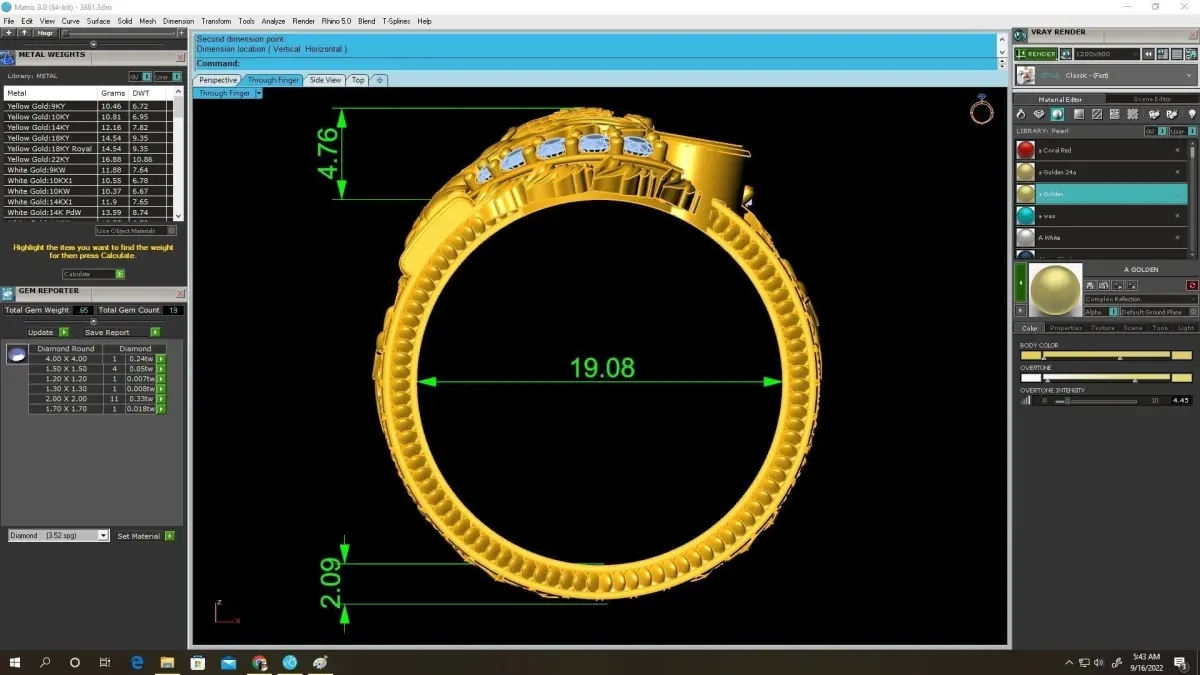Switch to Perspective viewport tab

pyautogui.click(x=218, y=80)
